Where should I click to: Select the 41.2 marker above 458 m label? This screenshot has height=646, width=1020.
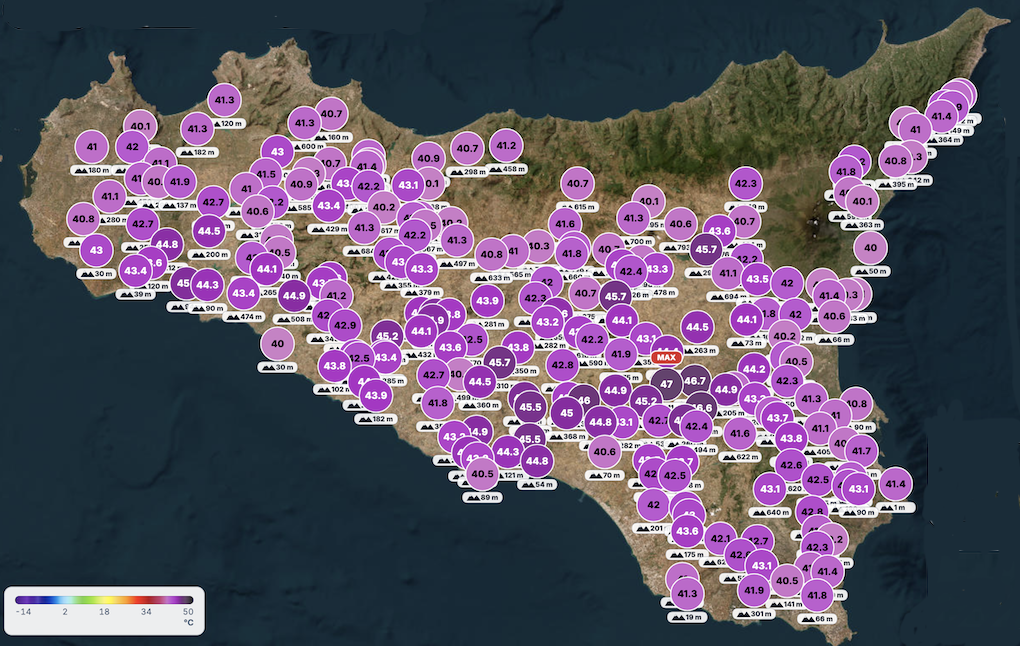coord(506,146)
